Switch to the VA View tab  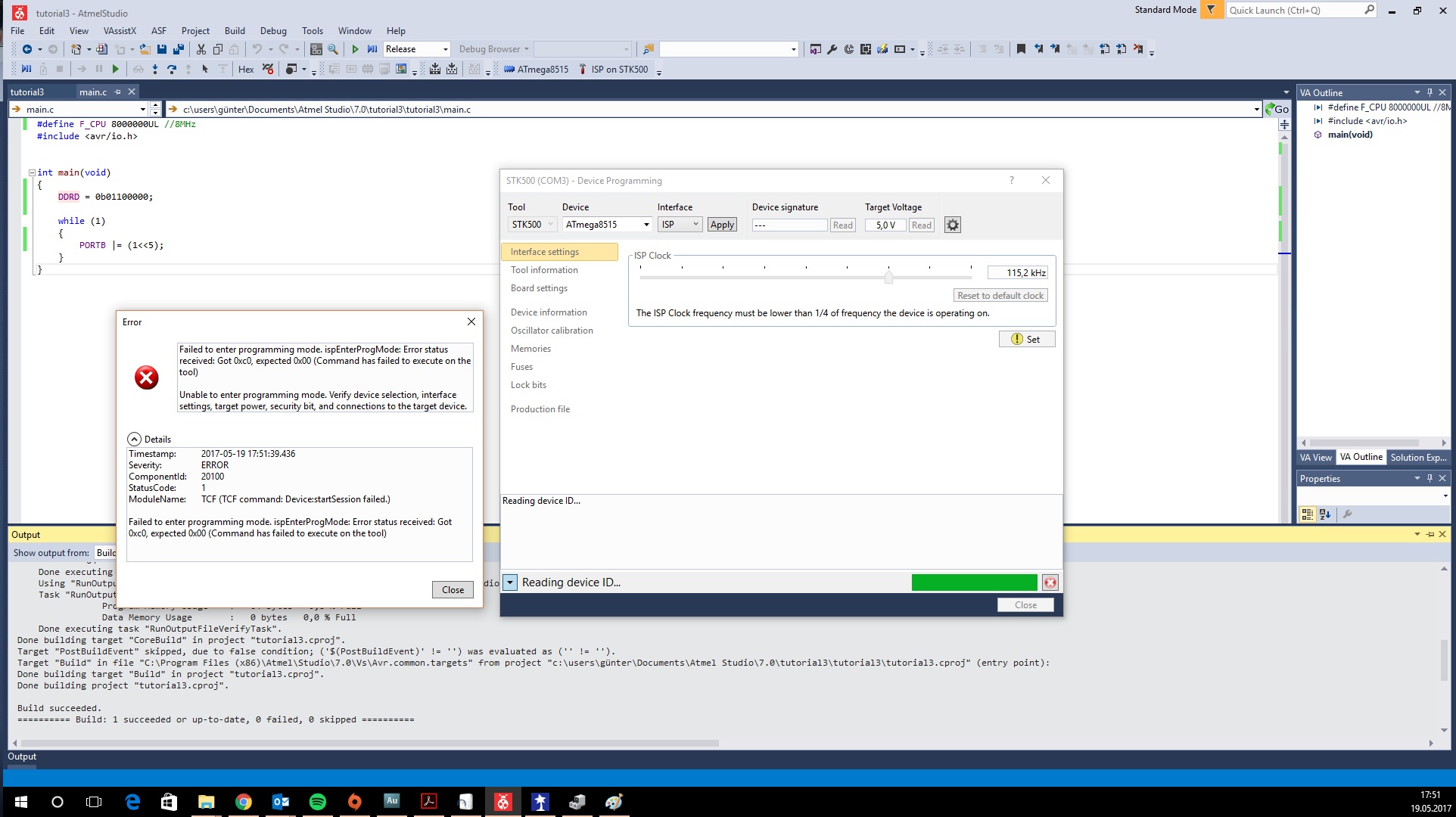pyautogui.click(x=1315, y=457)
